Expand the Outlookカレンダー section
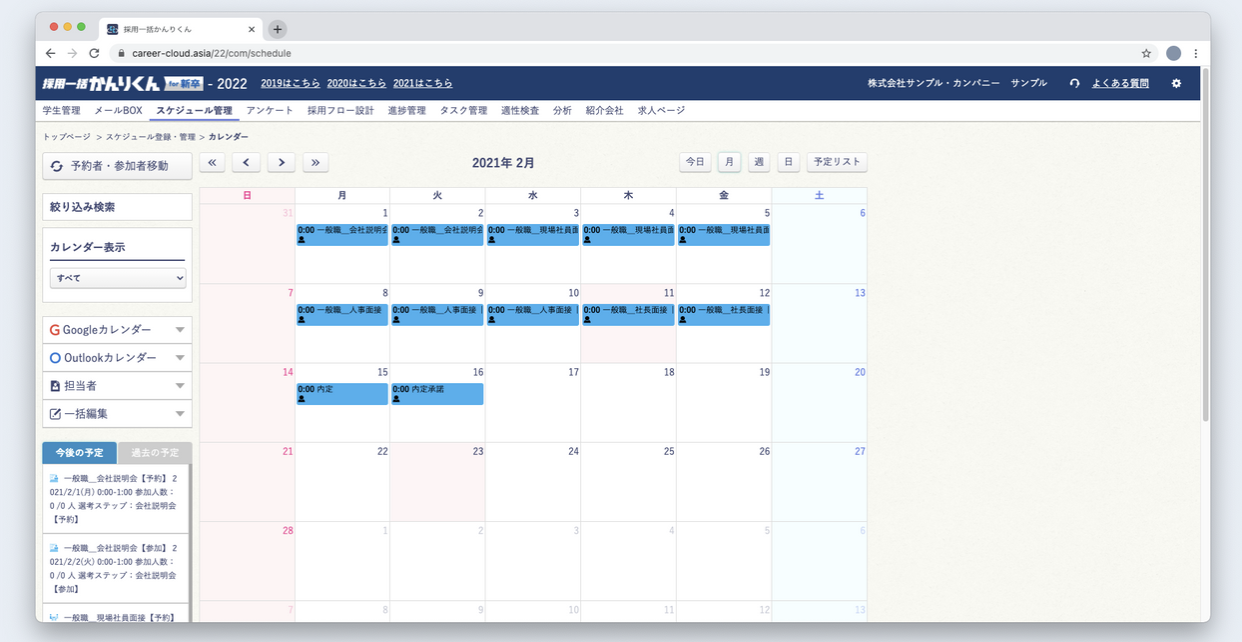Image resolution: width=1242 pixels, height=642 pixels. 117,358
